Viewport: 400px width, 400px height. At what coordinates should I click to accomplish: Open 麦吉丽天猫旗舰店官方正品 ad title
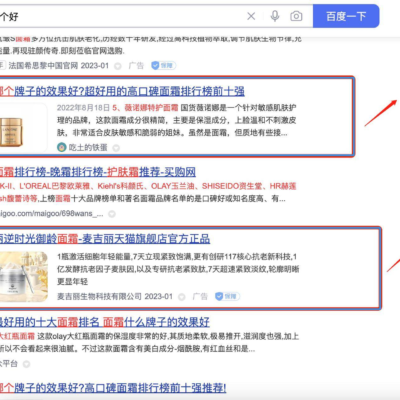[x=105, y=239]
